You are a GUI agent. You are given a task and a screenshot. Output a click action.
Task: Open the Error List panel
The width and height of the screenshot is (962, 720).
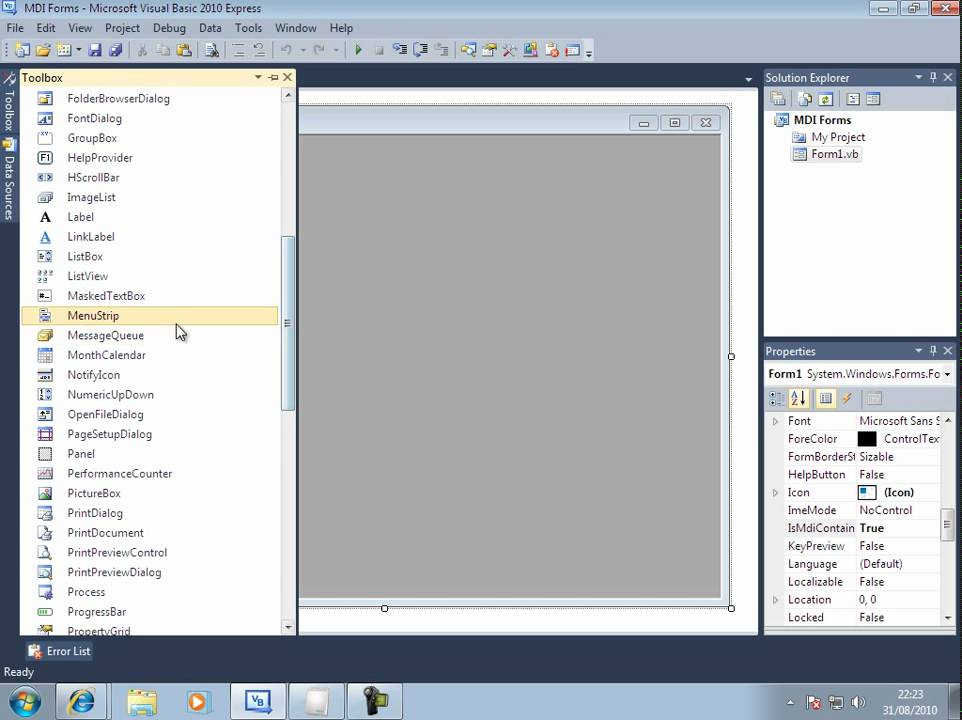[x=60, y=651]
